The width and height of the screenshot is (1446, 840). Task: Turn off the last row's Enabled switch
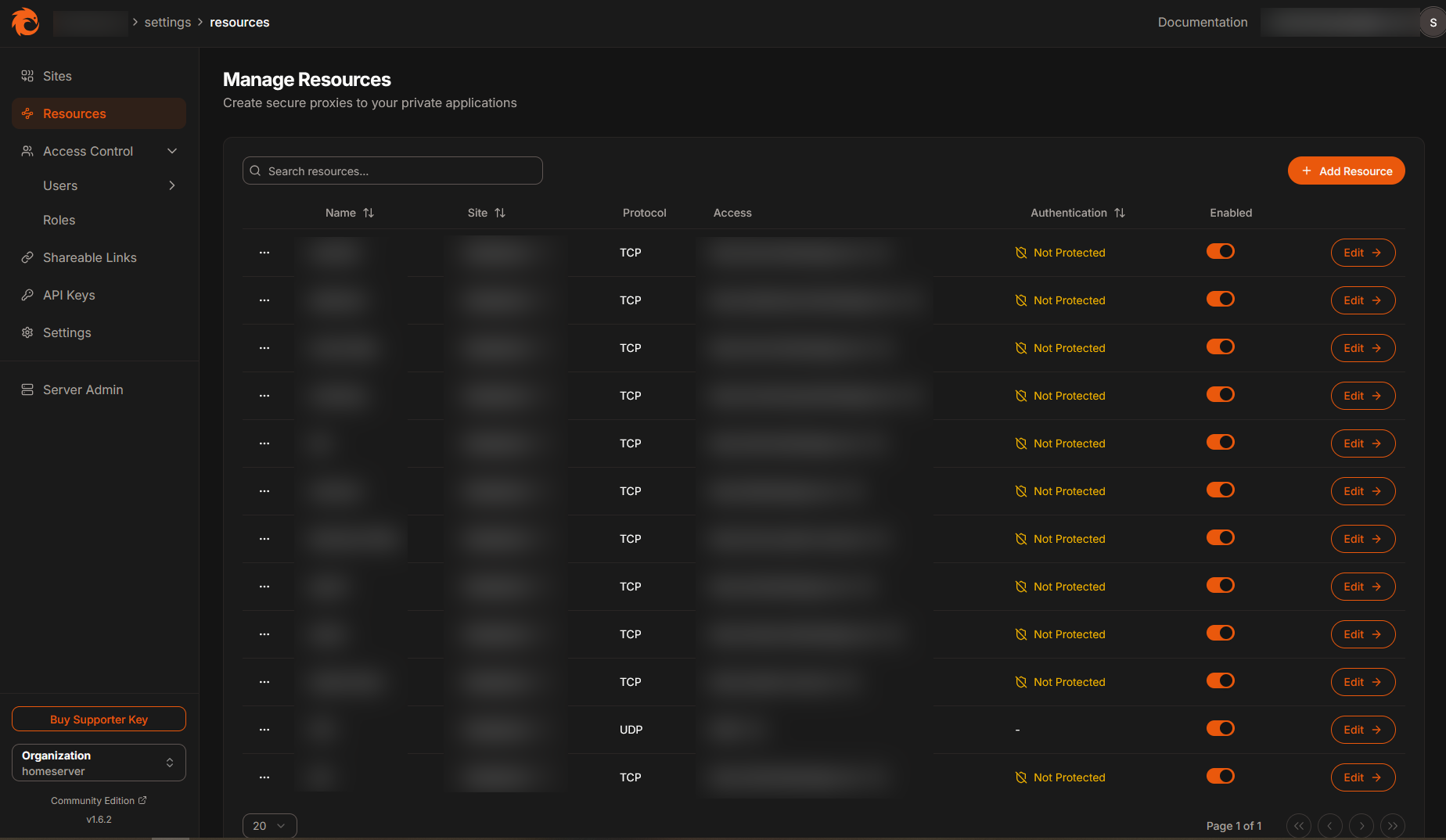1220,776
